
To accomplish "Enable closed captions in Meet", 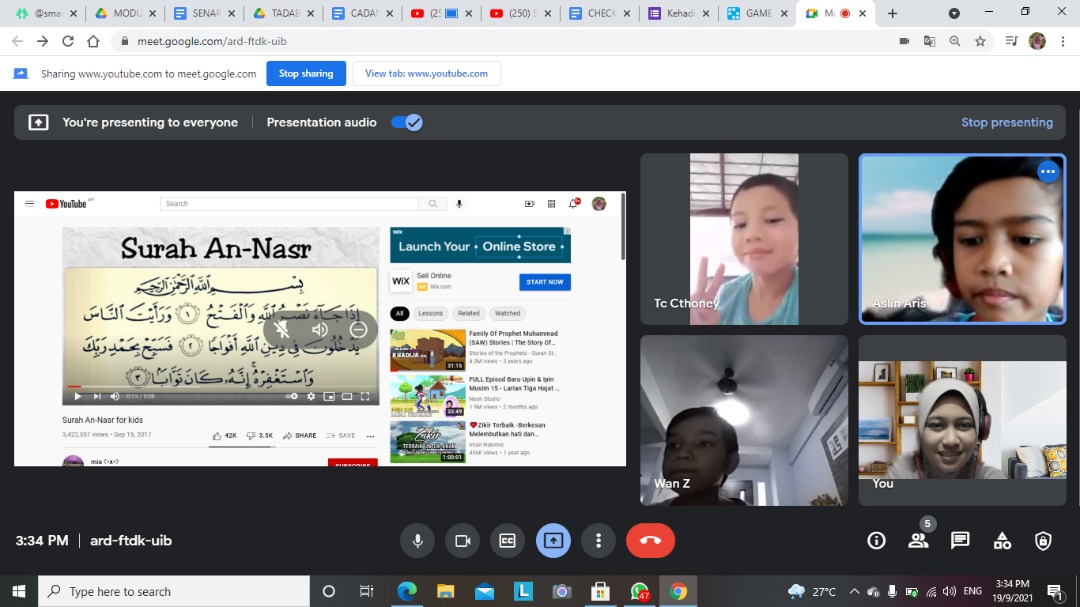I will [x=508, y=541].
